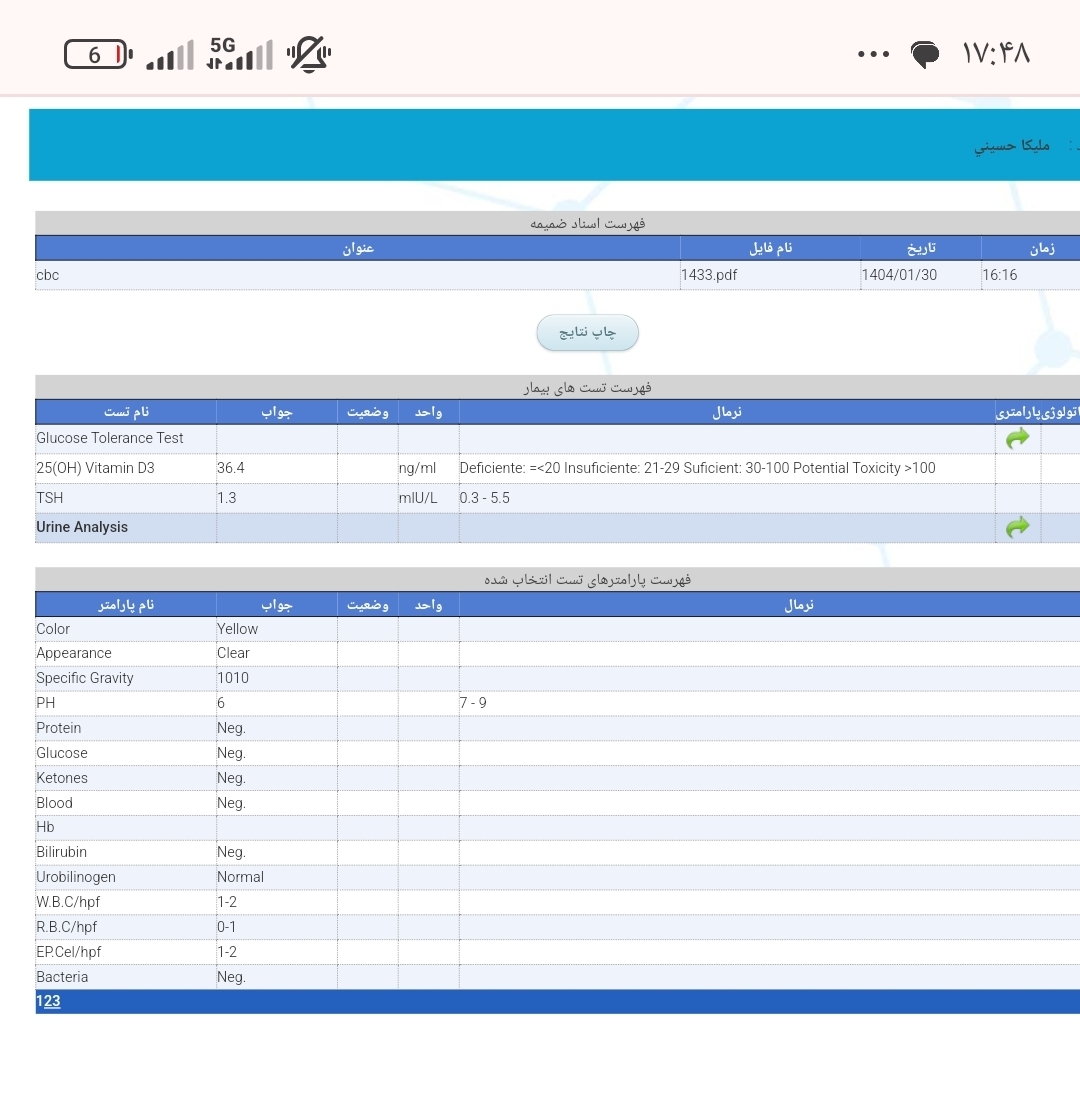The width and height of the screenshot is (1080, 1104).
Task: Click the 1010 specific gravity value
Action: pyautogui.click(x=233, y=678)
